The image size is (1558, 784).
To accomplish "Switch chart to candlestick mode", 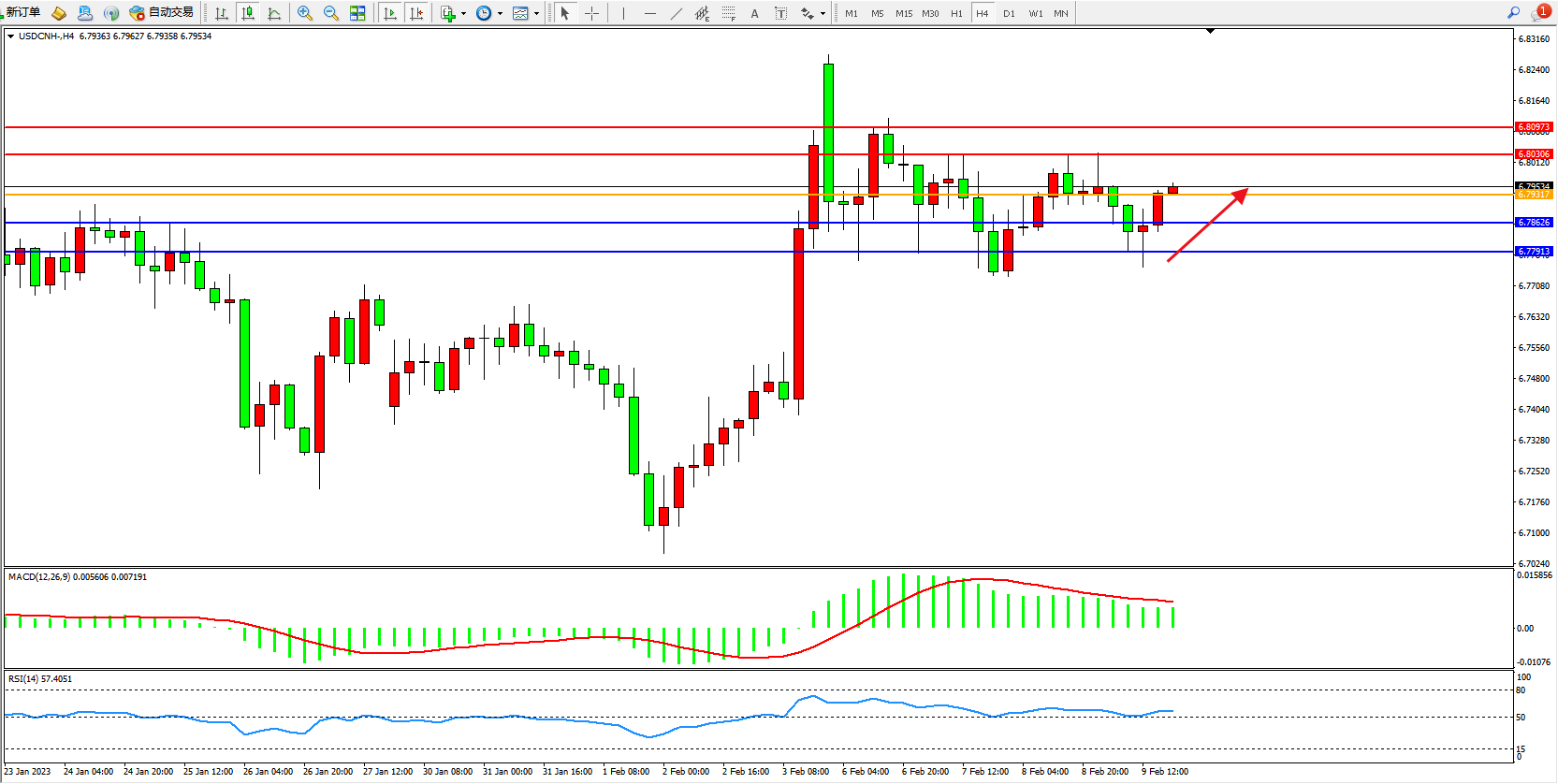I will point(248,13).
